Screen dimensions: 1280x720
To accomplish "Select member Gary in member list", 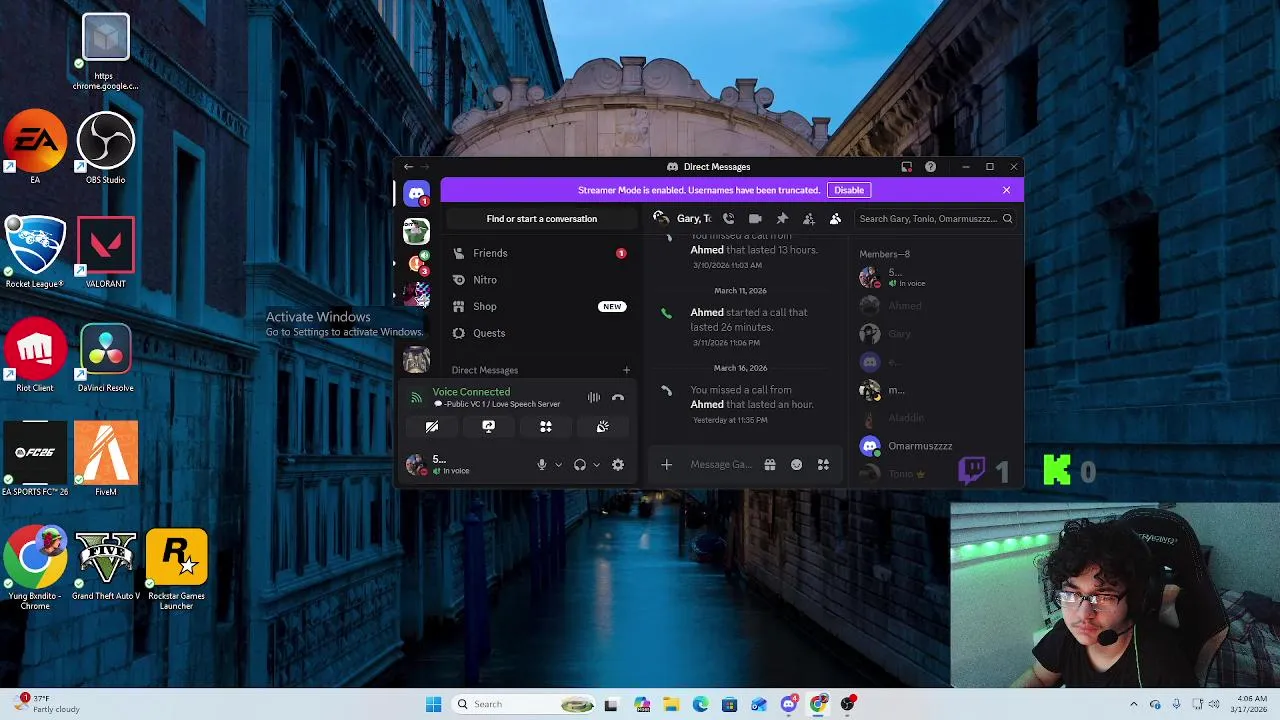I will click(937, 334).
